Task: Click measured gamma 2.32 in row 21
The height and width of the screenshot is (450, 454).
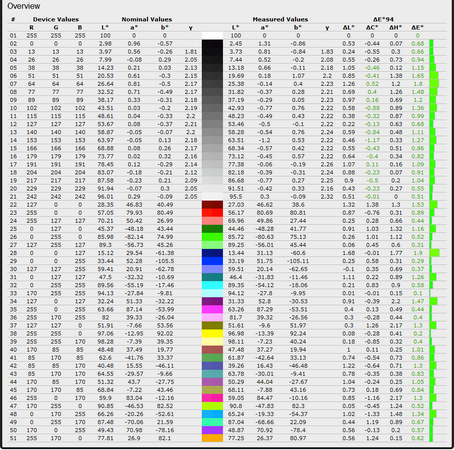Action: pos(327,197)
